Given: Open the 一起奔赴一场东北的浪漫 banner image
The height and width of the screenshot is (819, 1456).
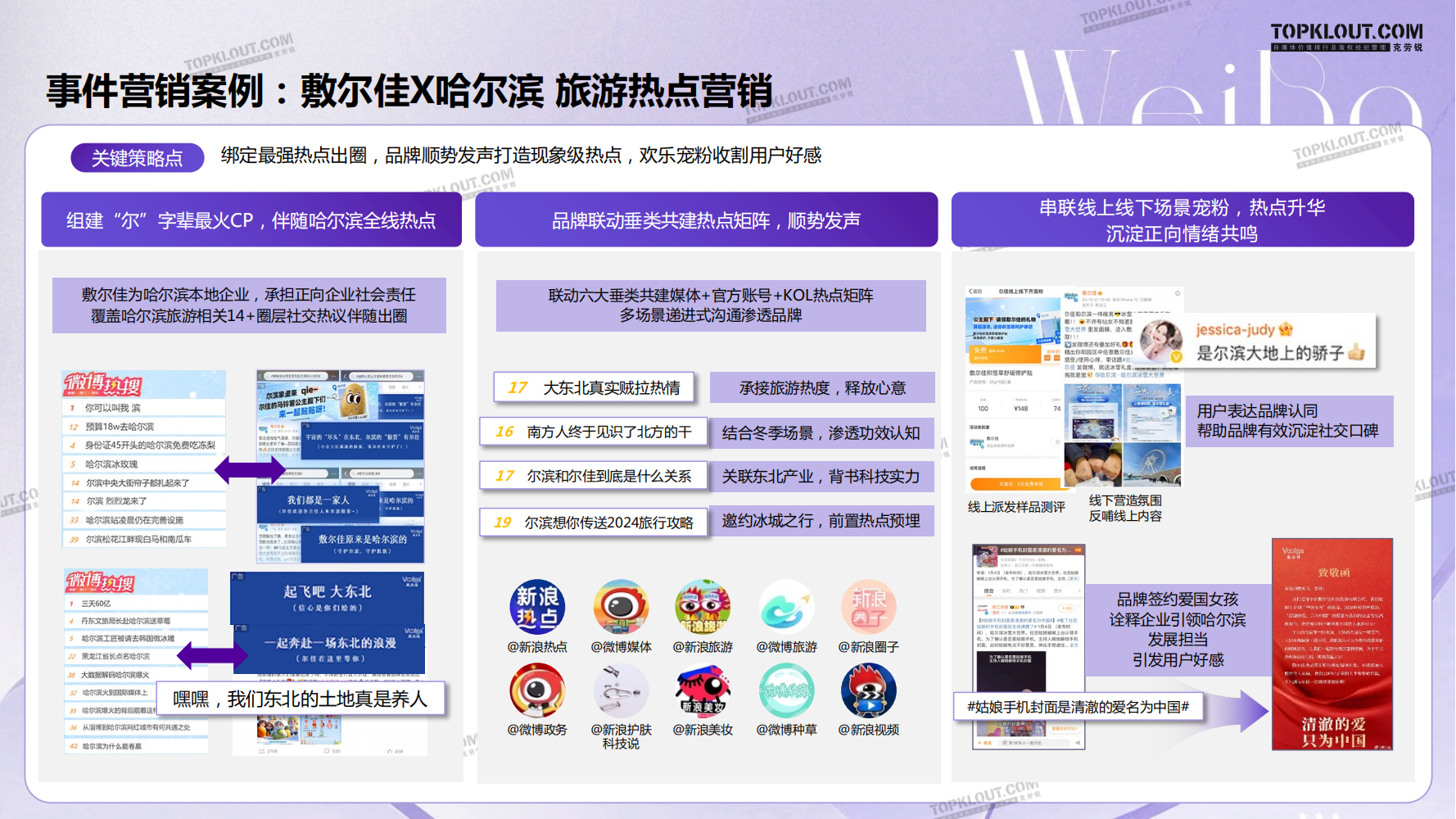Looking at the screenshot, I should (x=330, y=649).
